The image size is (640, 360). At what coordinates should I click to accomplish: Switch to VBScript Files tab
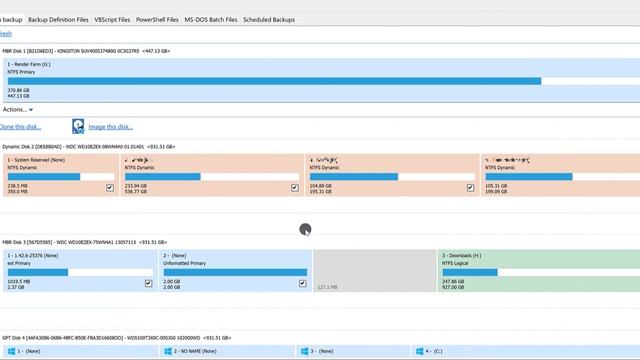112,20
